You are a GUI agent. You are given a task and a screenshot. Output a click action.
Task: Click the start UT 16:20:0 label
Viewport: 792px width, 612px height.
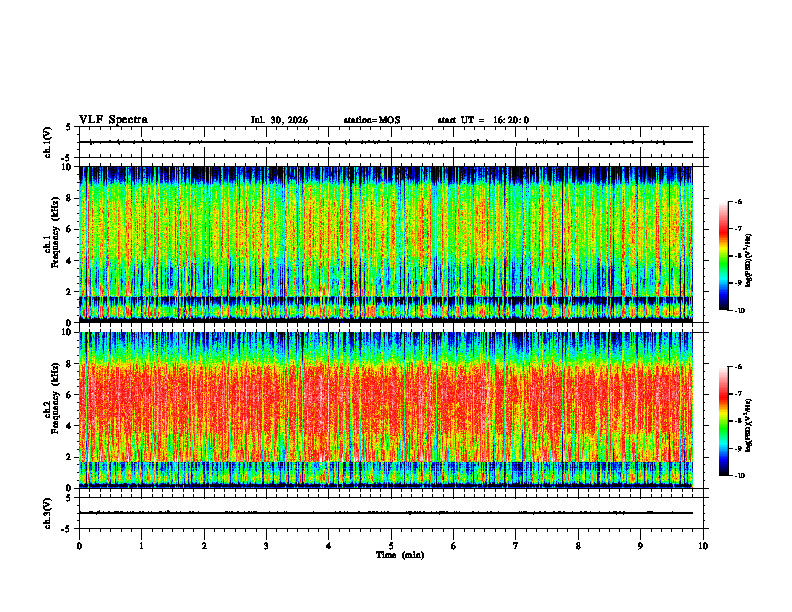[x=483, y=120]
